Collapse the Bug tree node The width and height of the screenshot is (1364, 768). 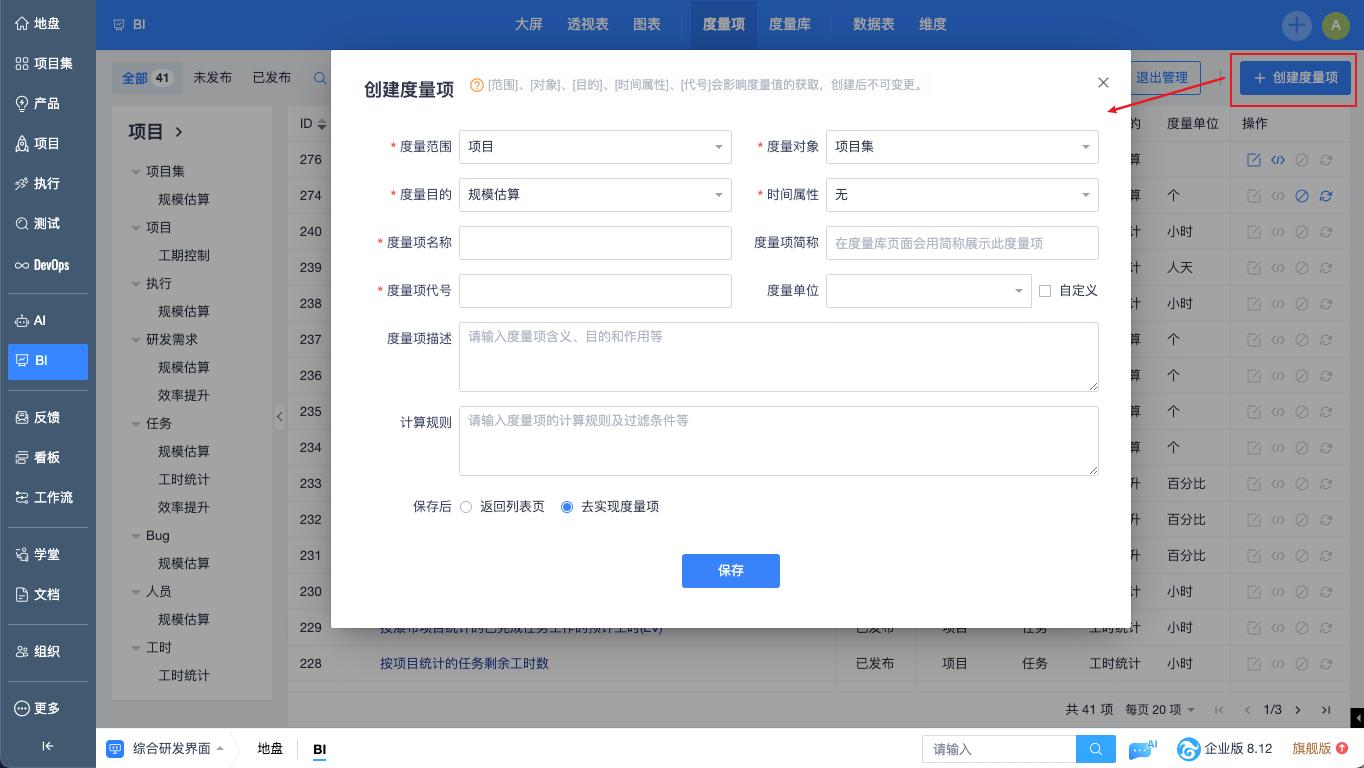click(136, 536)
